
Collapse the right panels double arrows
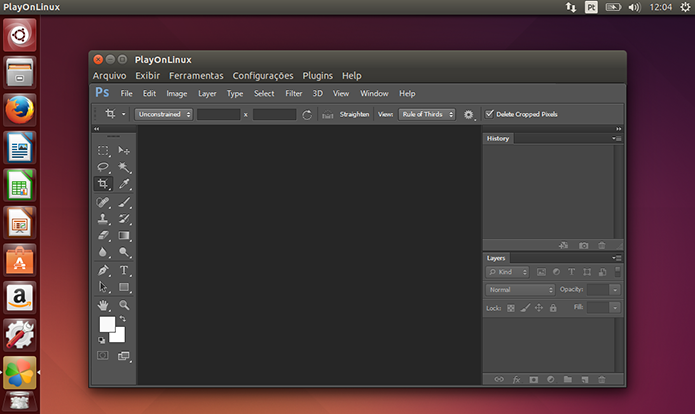click(x=618, y=129)
